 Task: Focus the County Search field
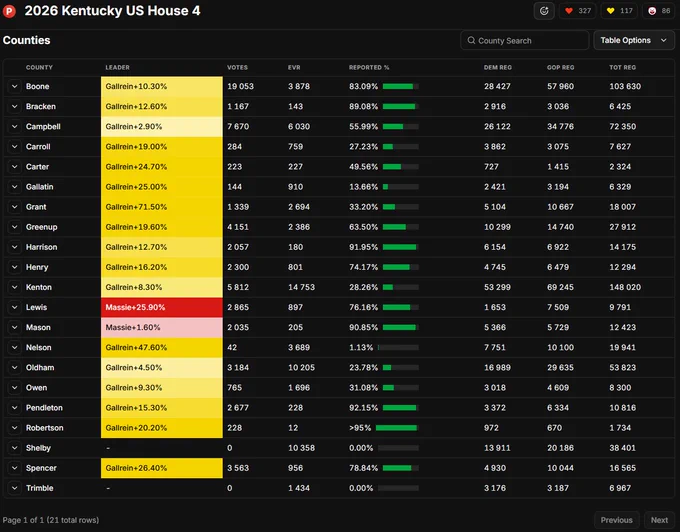pyautogui.click(x=524, y=40)
